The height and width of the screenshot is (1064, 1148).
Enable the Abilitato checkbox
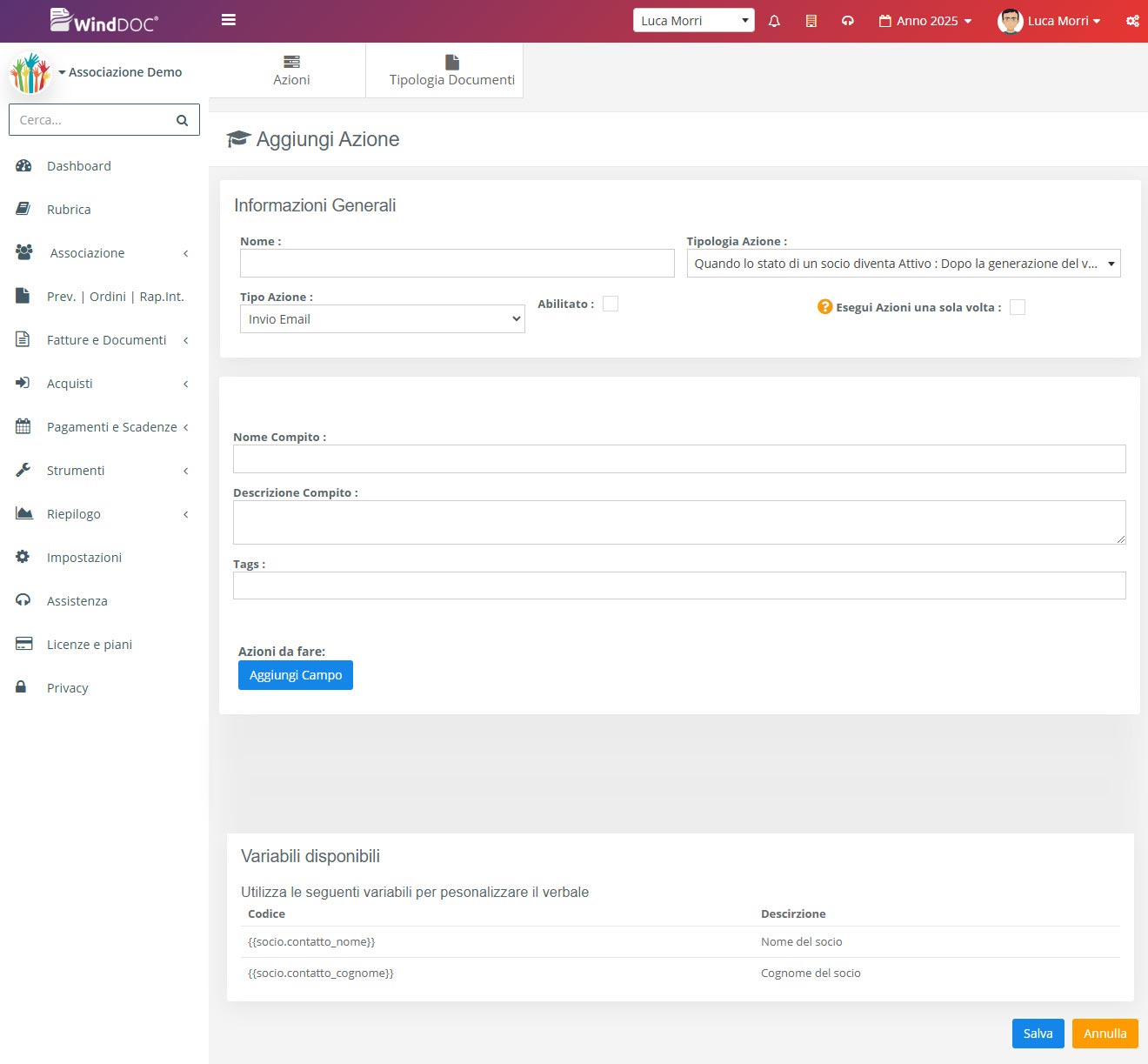[611, 304]
